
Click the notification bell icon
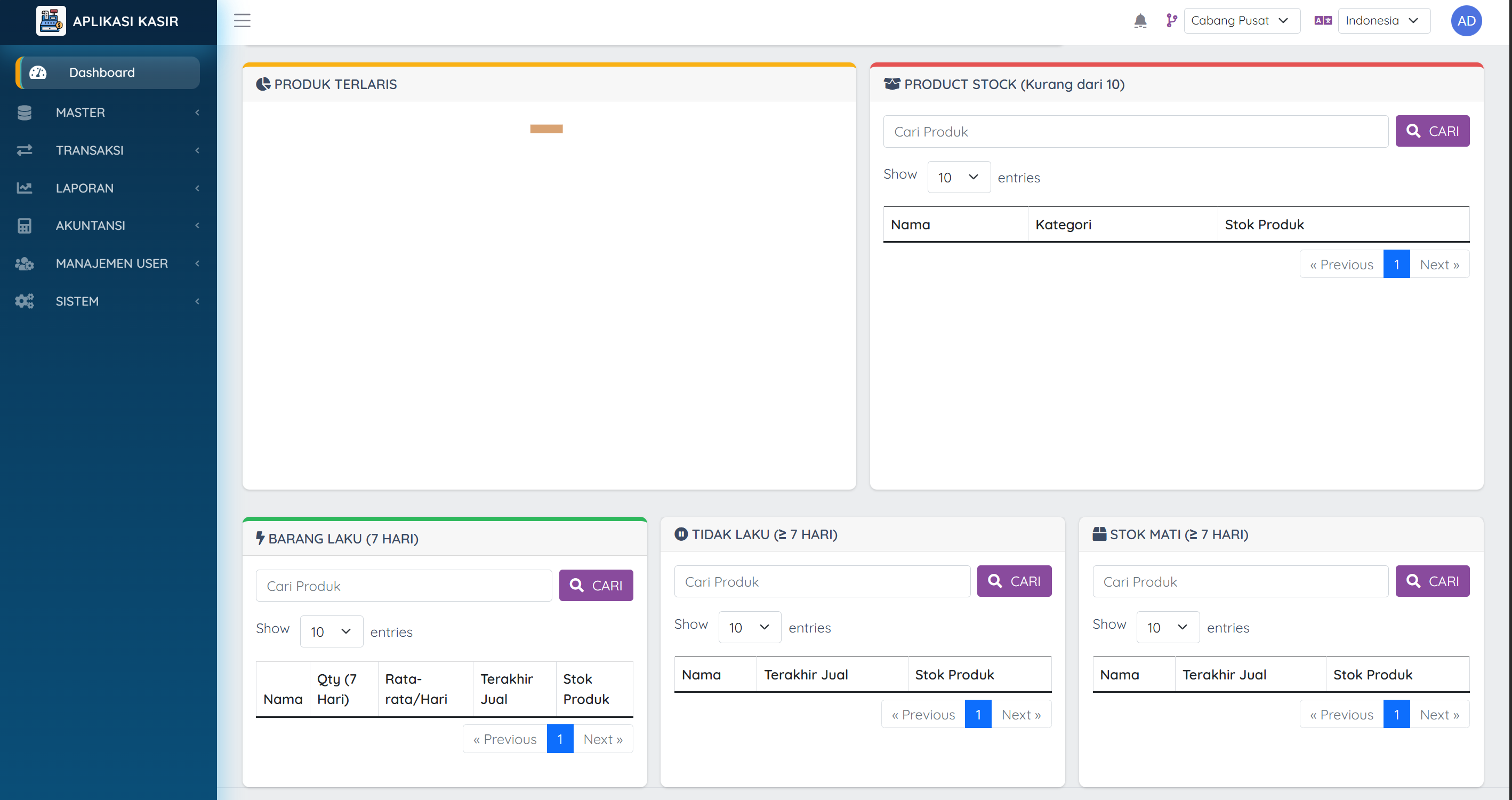(1139, 21)
